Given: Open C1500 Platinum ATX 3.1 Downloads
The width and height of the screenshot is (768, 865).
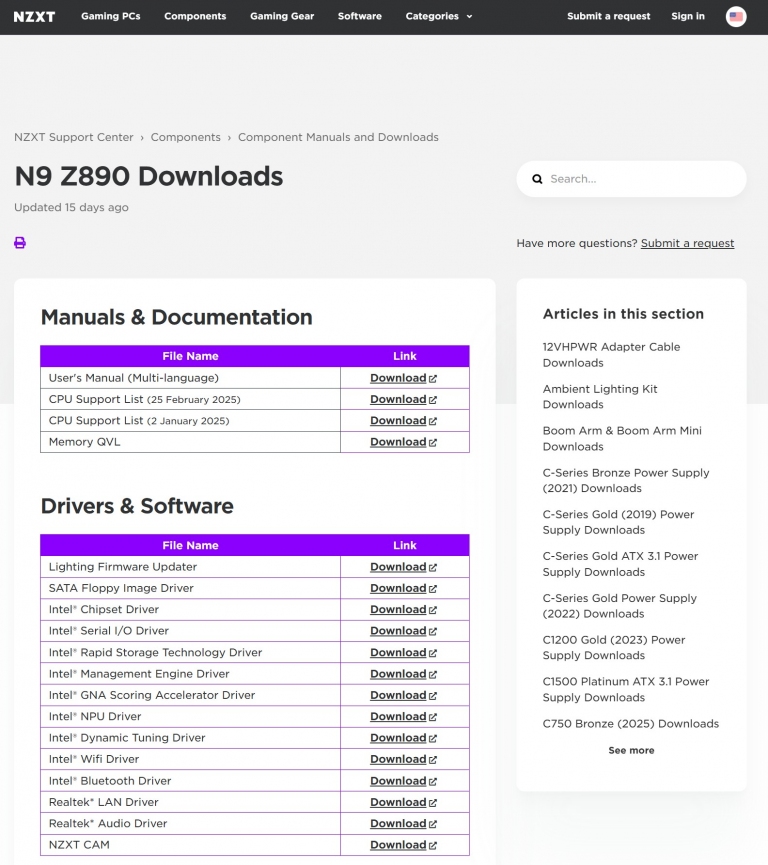Looking at the screenshot, I should (626, 690).
